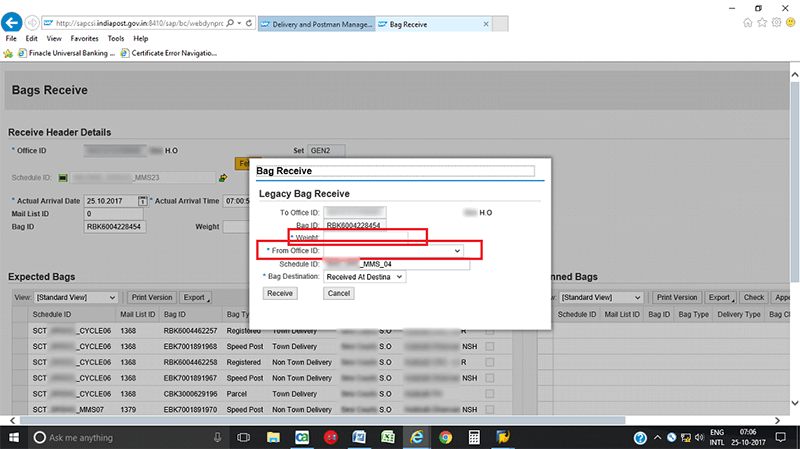Tick the checkbox in the EBK7001891968 NSH row
Image resolution: width=800 pixels, height=449 pixels.
click(x=489, y=346)
